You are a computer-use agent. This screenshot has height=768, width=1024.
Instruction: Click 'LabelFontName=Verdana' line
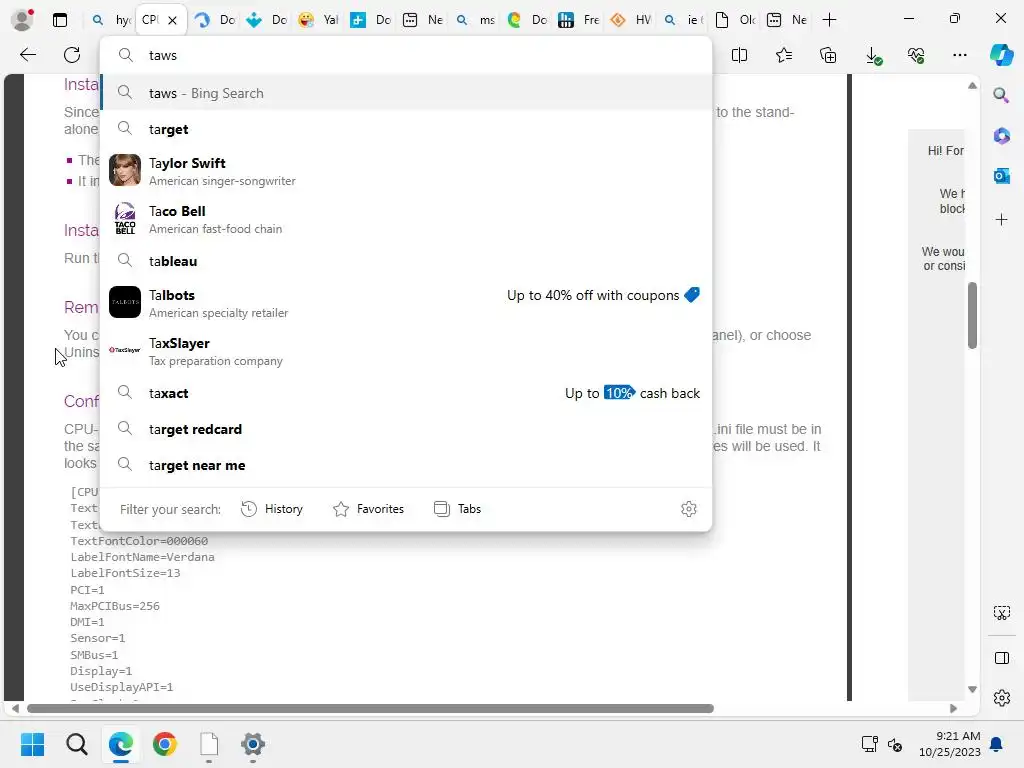point(142,557)
